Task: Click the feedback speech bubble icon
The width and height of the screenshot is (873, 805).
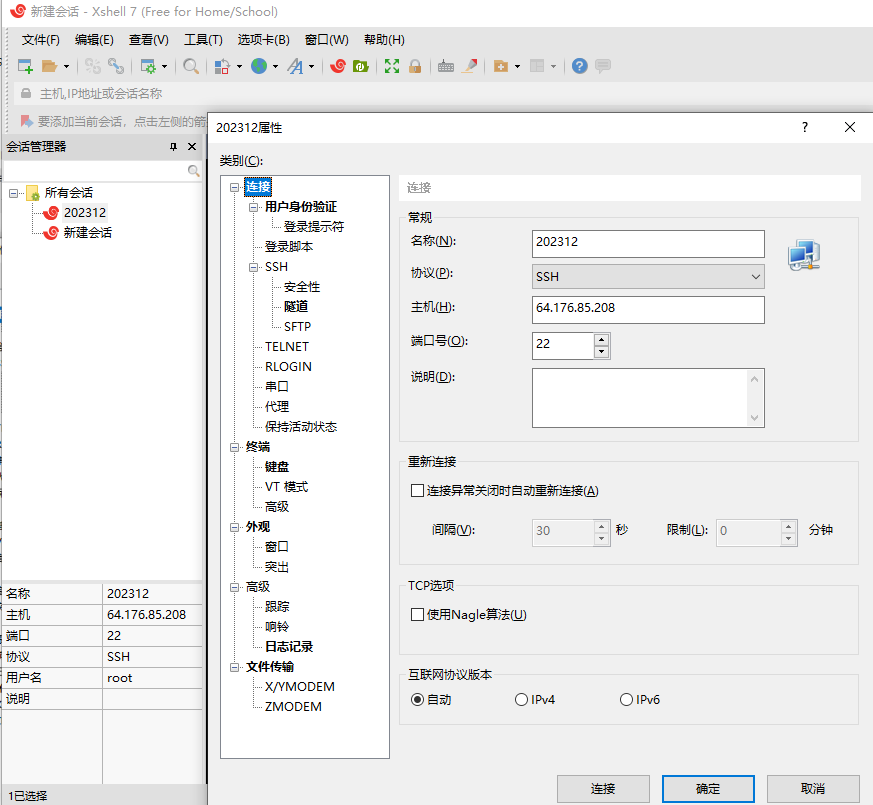Action: [x=602, y=66]
